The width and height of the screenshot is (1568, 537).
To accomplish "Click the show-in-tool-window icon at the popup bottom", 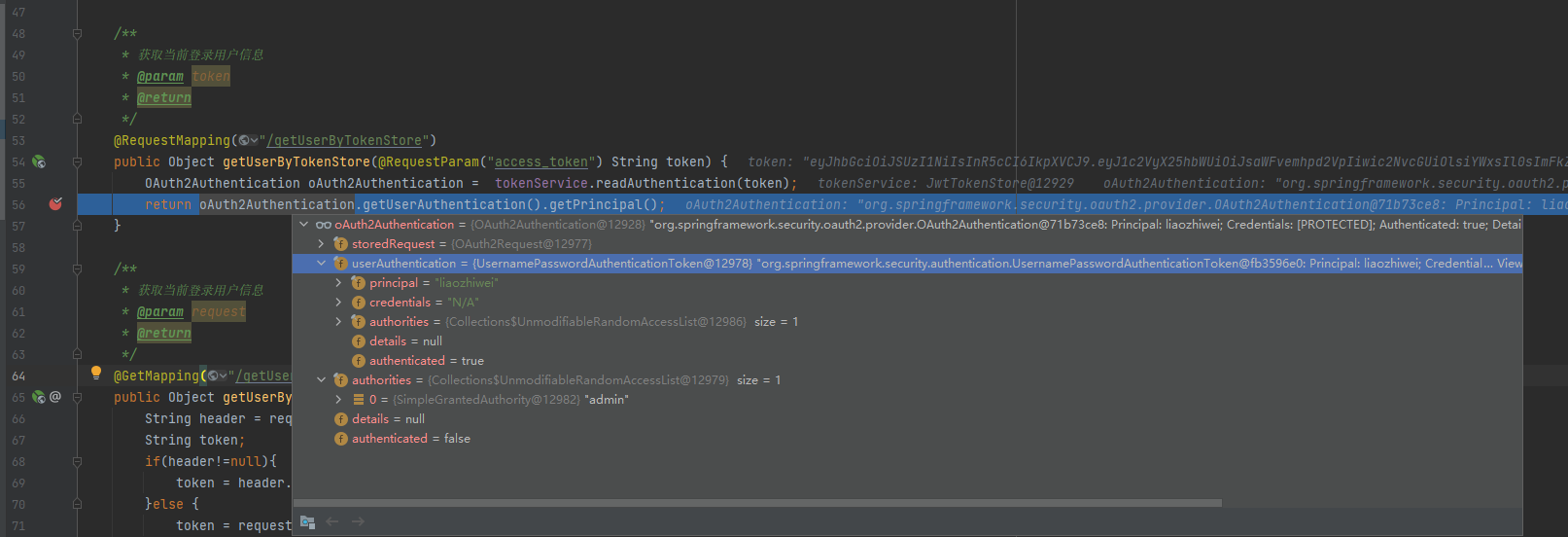I will (x=307, y=521).
